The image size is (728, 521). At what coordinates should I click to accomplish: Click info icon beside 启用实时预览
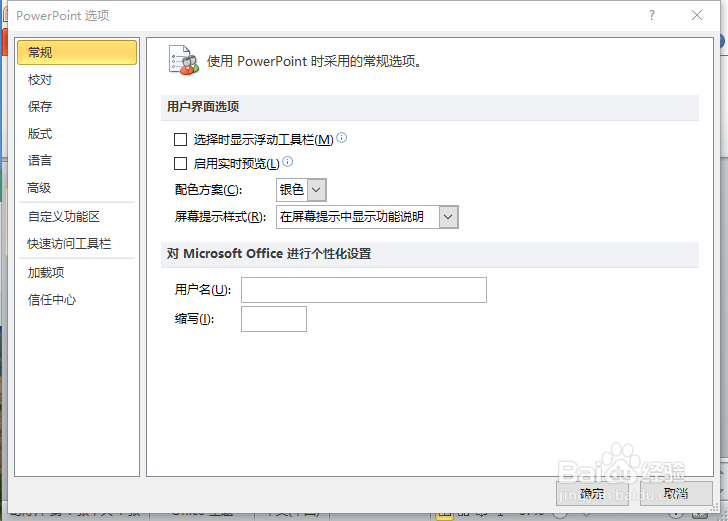point(287,162)
